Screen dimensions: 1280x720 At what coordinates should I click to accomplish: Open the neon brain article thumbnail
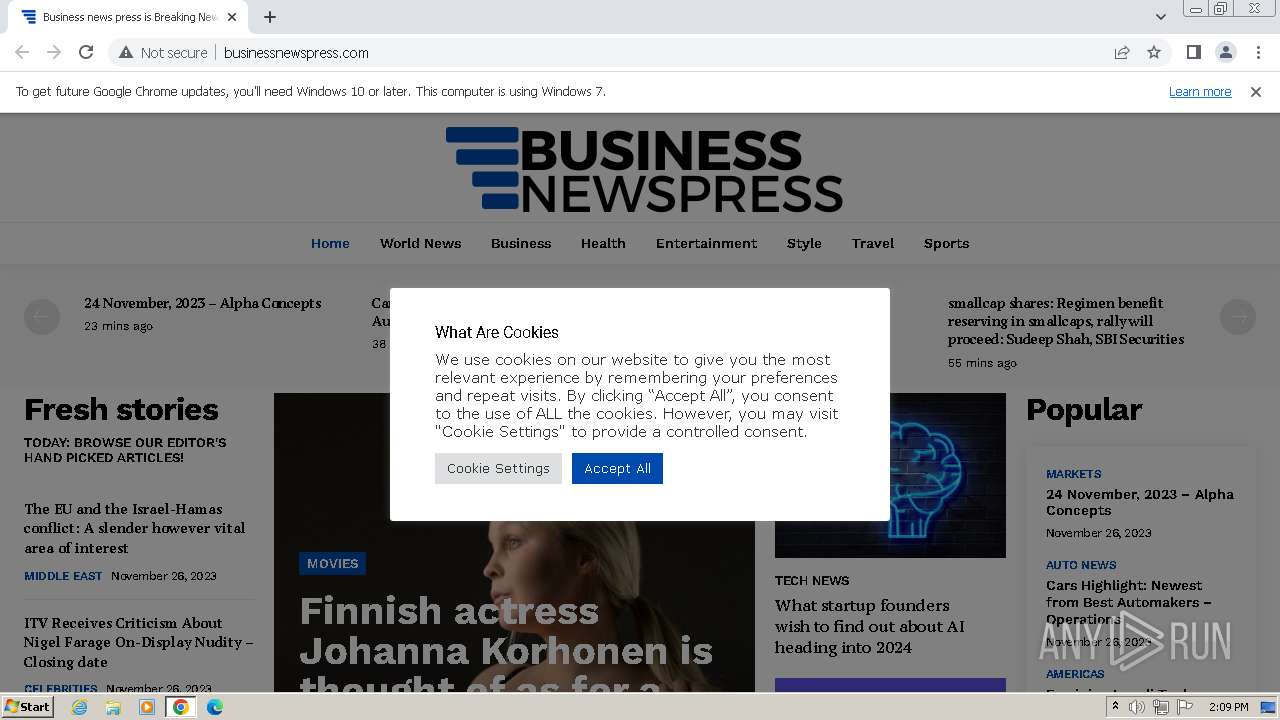890,475
